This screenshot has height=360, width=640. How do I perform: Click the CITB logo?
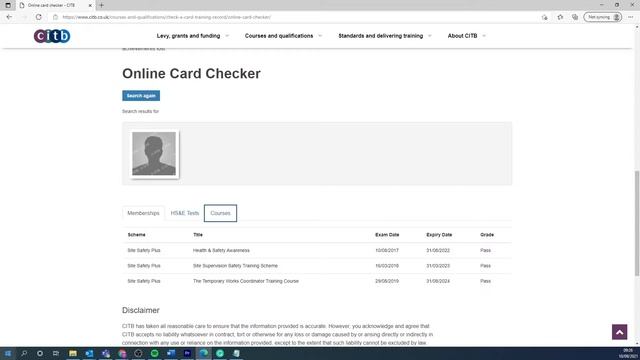[x=52, y=36]
